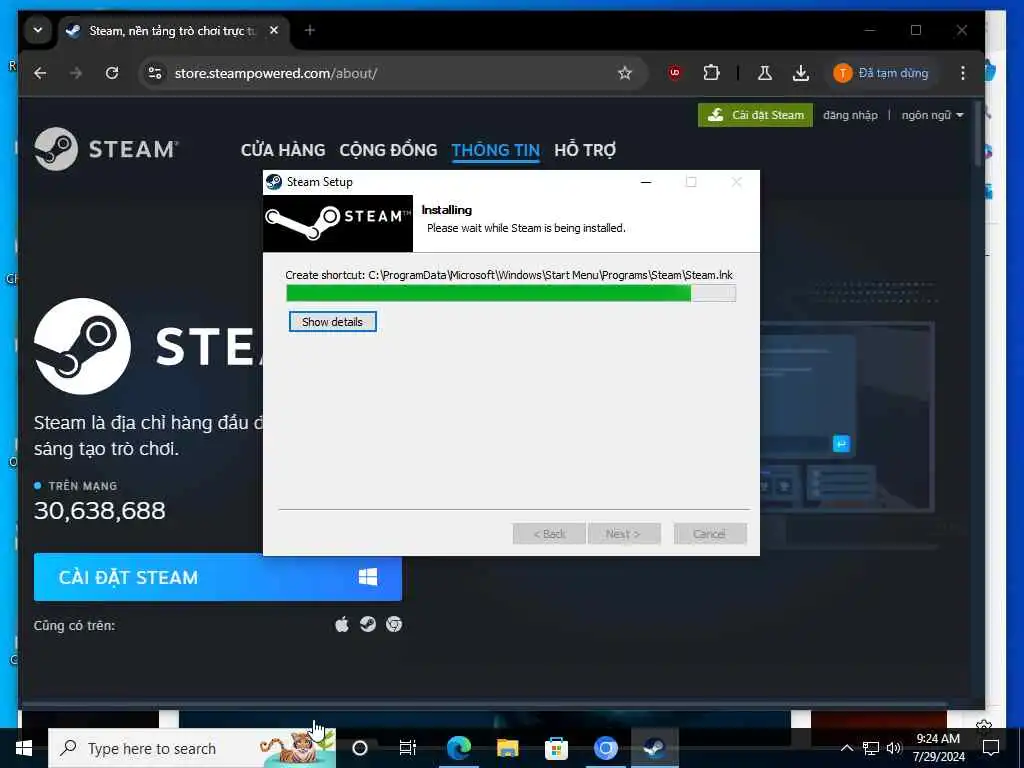Viewport: 1024px width, 768px height.
Task: Click the Steam Setup title bar icon
Action: pyautogui.click(x=274, y=182)
